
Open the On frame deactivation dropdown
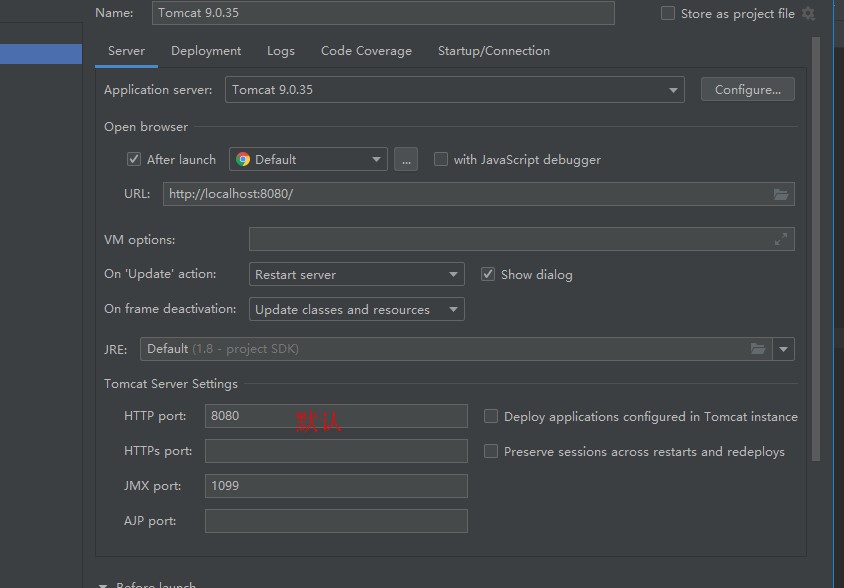pyautogui.click(x=357, y=309)
